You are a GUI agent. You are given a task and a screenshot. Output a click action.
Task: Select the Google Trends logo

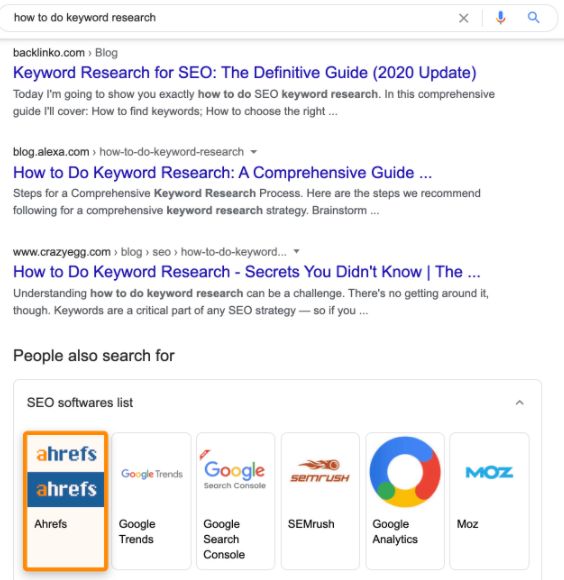pyautogui.click(x=152, y=474)
